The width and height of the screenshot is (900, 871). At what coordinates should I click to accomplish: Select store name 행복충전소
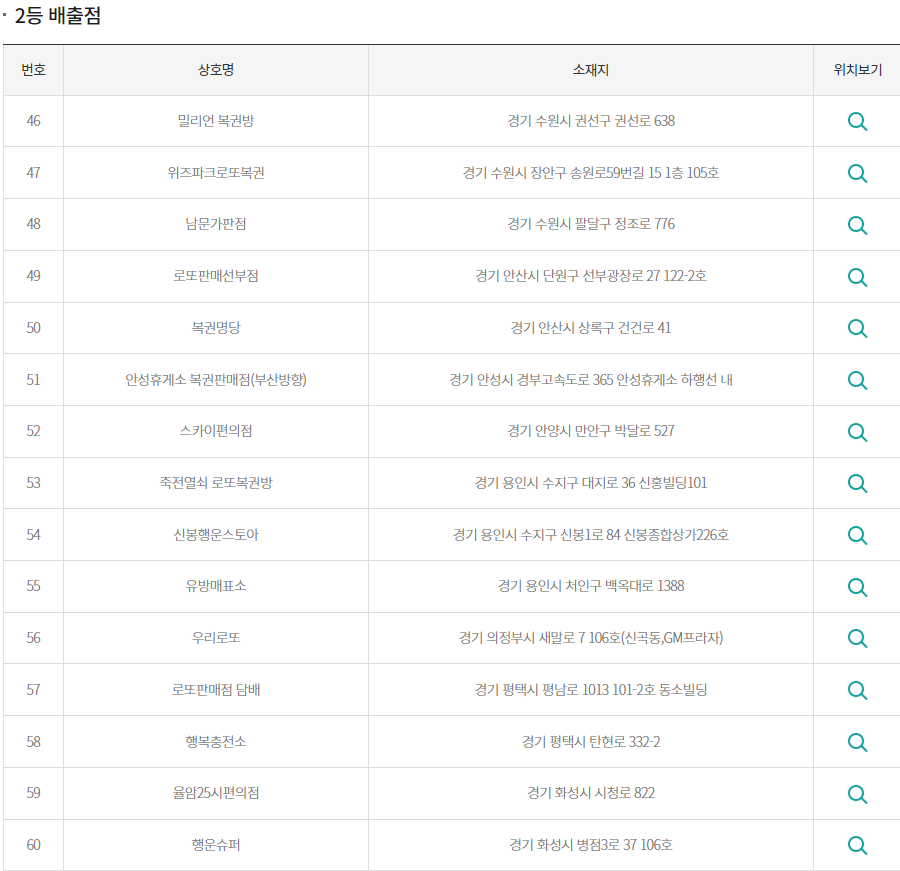pos(216,742)
